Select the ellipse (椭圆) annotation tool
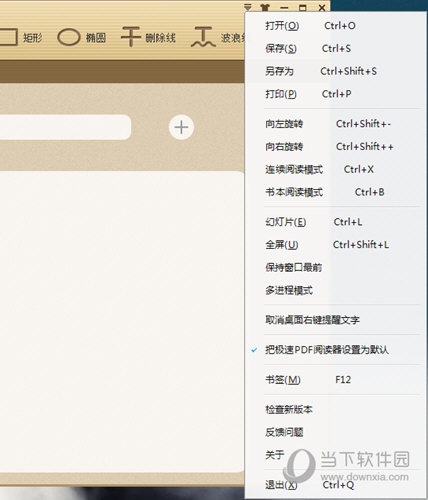428x500 pixels. tap(82, 37)
